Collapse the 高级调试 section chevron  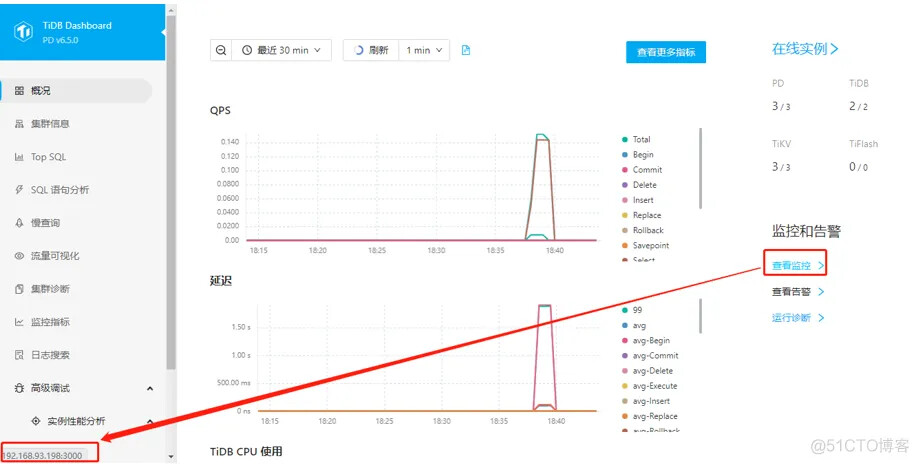150,388
